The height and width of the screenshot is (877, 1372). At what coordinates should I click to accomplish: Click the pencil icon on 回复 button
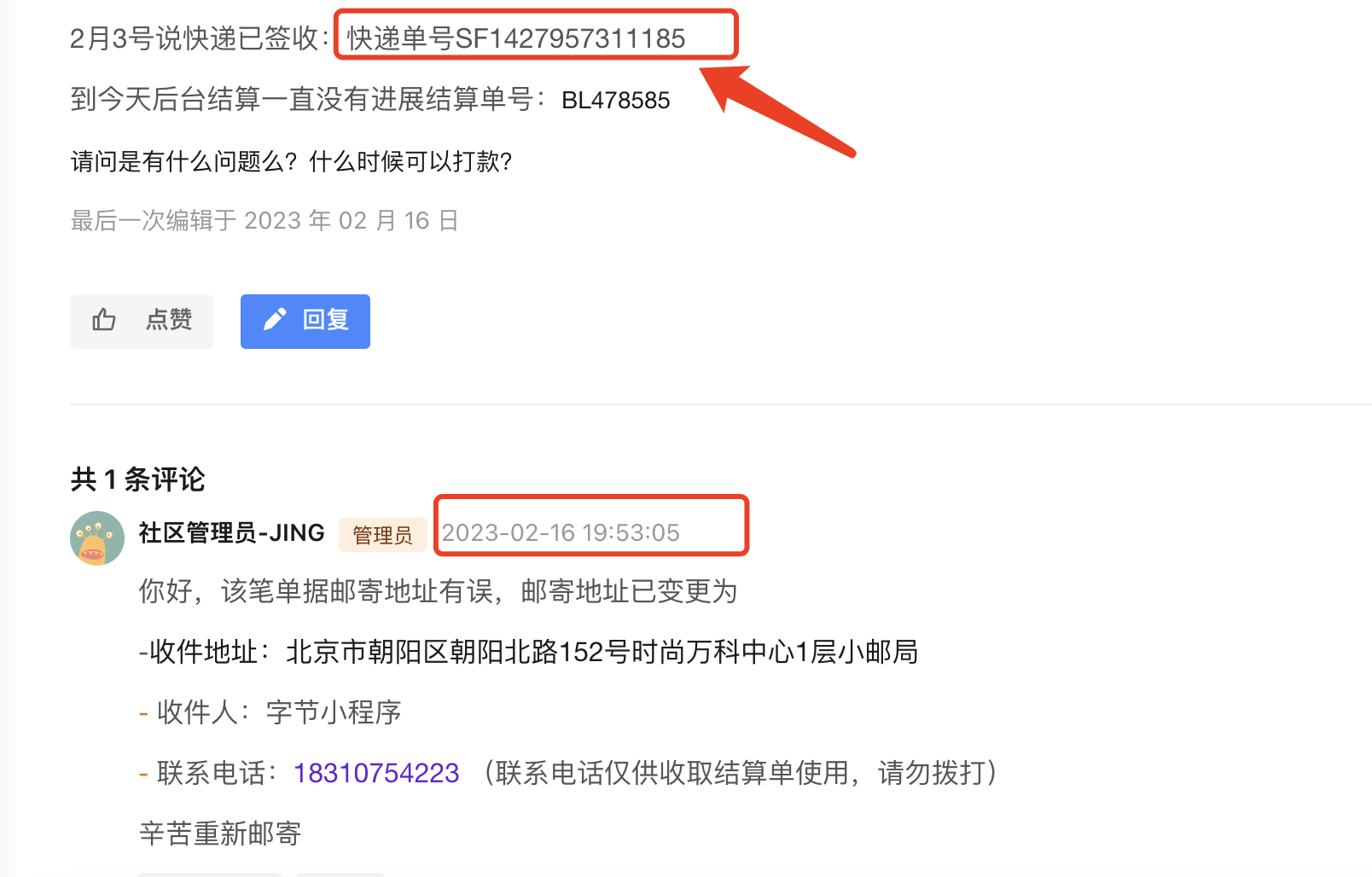[275, 320]
